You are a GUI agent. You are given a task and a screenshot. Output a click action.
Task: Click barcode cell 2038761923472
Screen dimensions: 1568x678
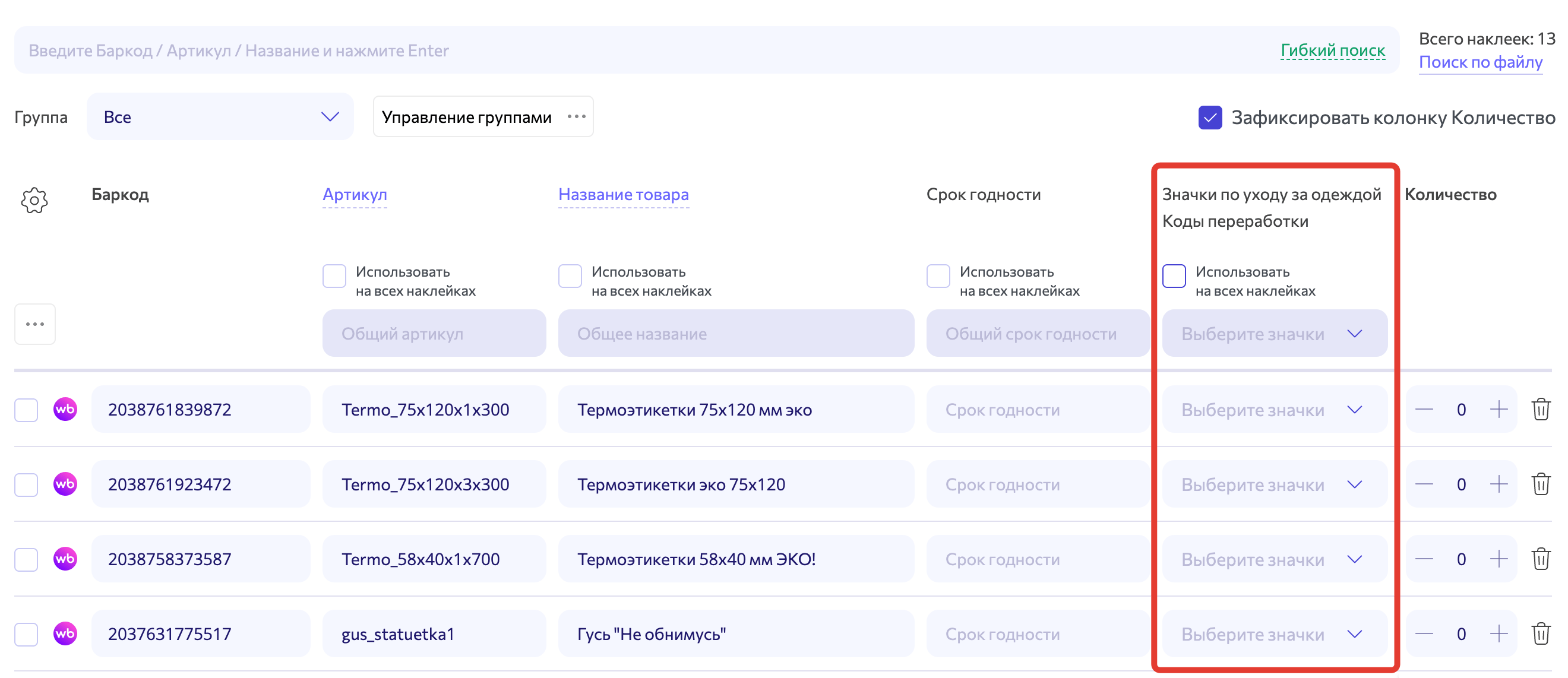(200, 484)
